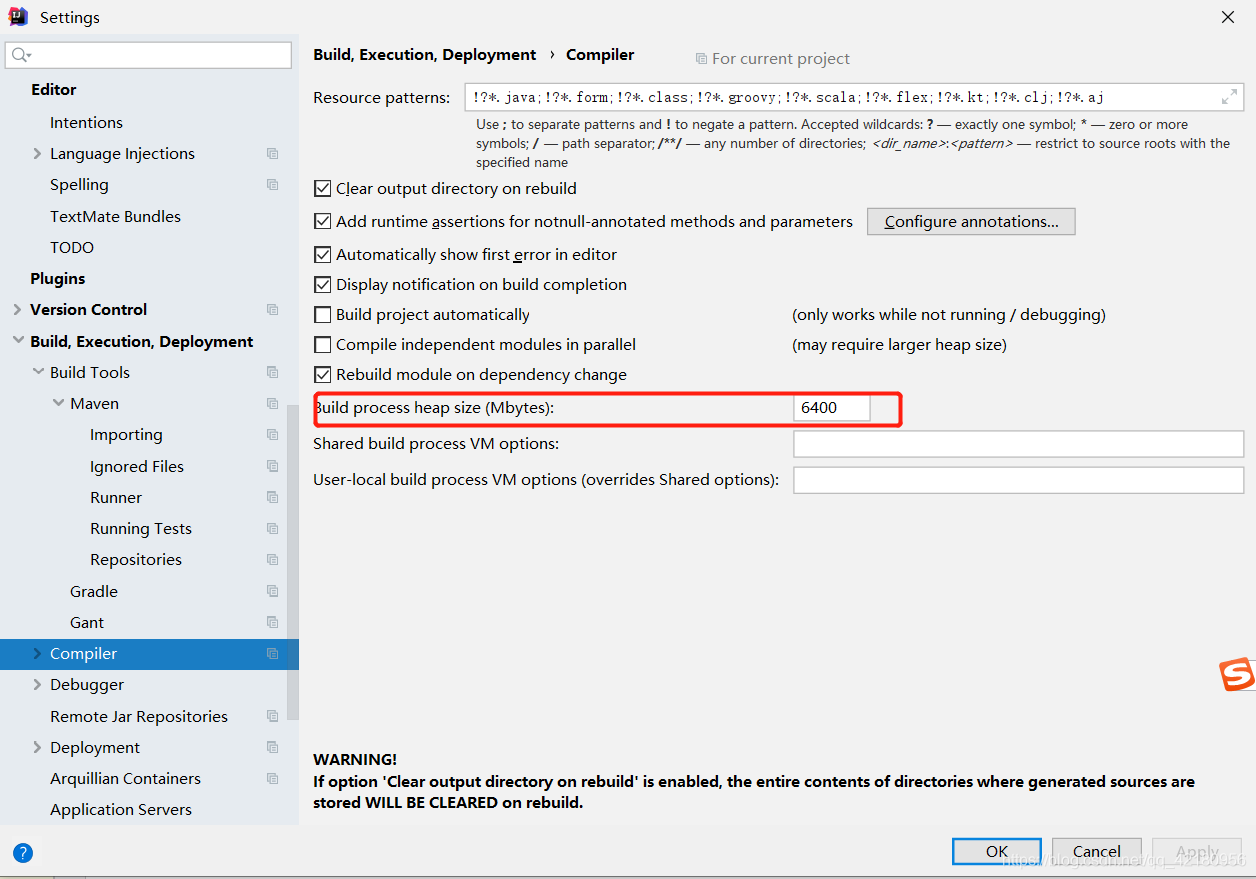Toggle Automatically show first error in editor
Image resolution: width=1256 pixels, height=879 pixels.
click(322, 254)
